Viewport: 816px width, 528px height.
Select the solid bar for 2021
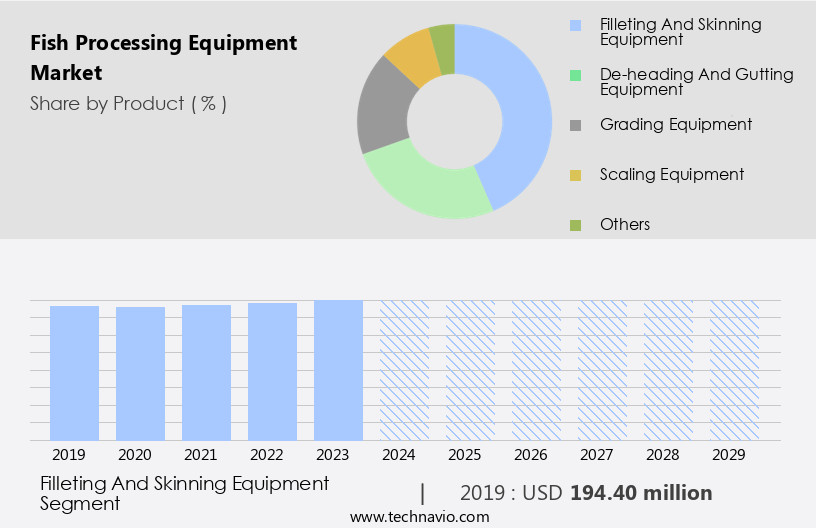206,372
